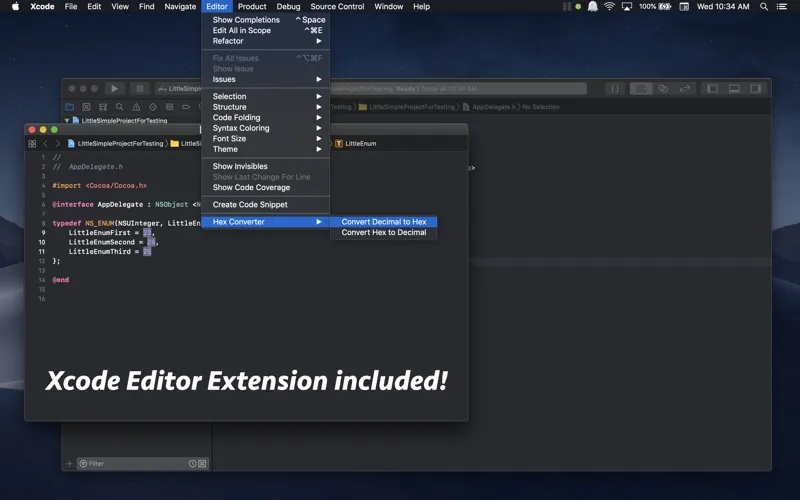Expand the Refactor submenu
This screenshot has width=800, height=500.
click(x=266, y=41)
